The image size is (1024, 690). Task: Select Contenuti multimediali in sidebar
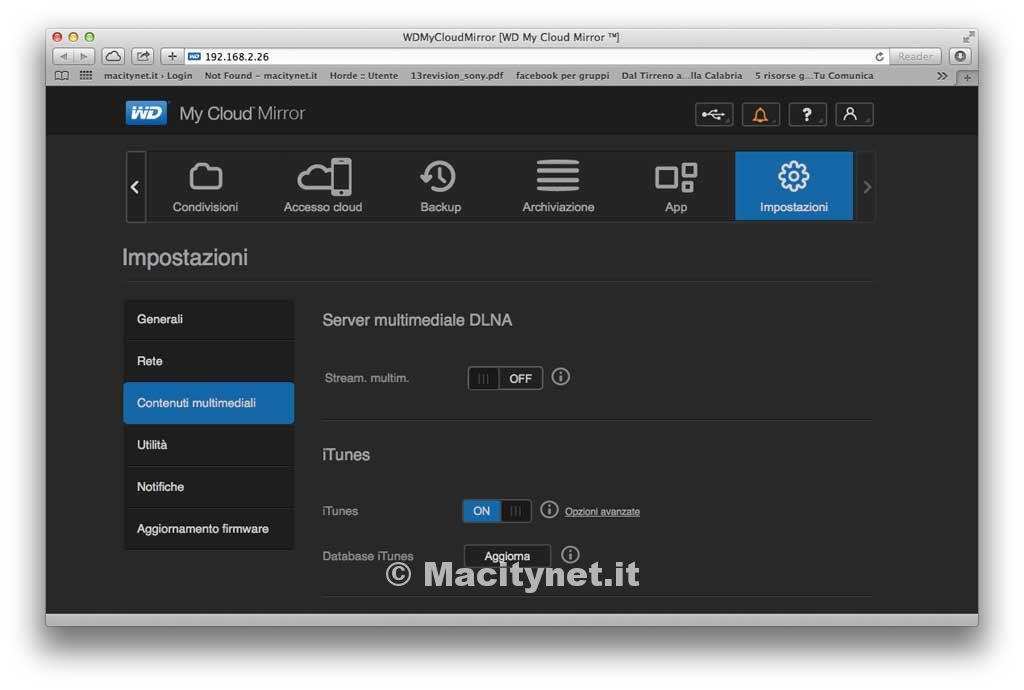[x=208, y=403]
